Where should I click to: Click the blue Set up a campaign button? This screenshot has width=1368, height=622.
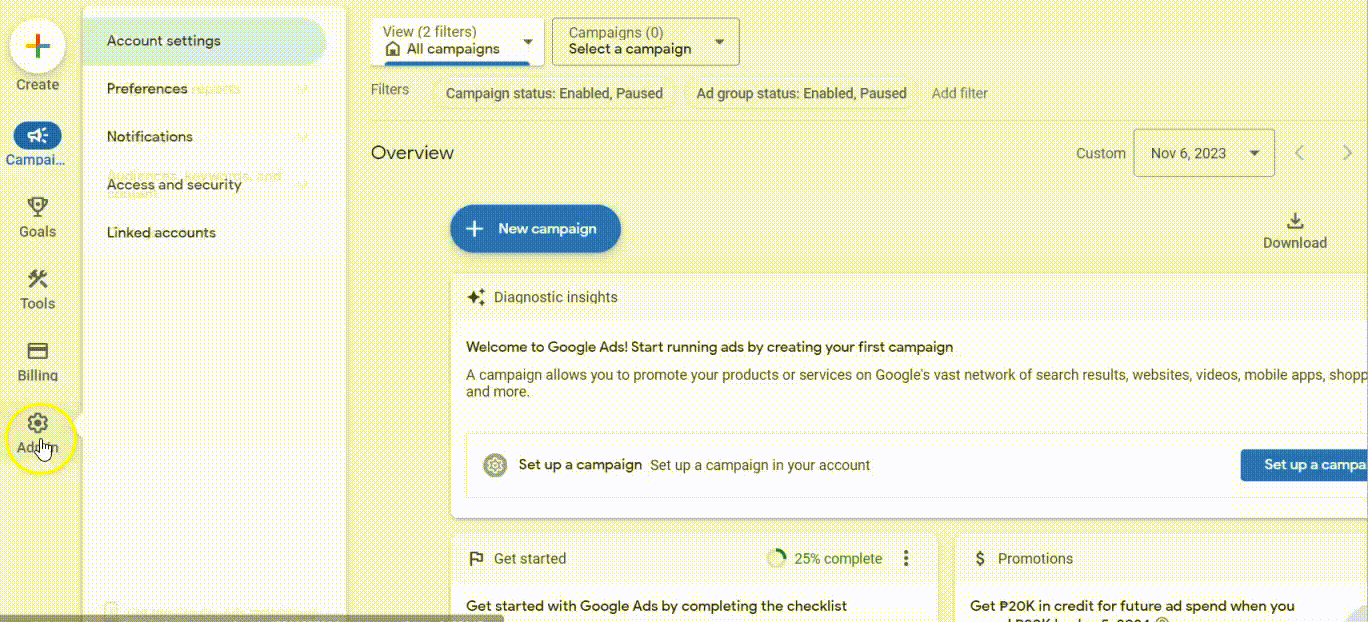(x=1304, y=465)
